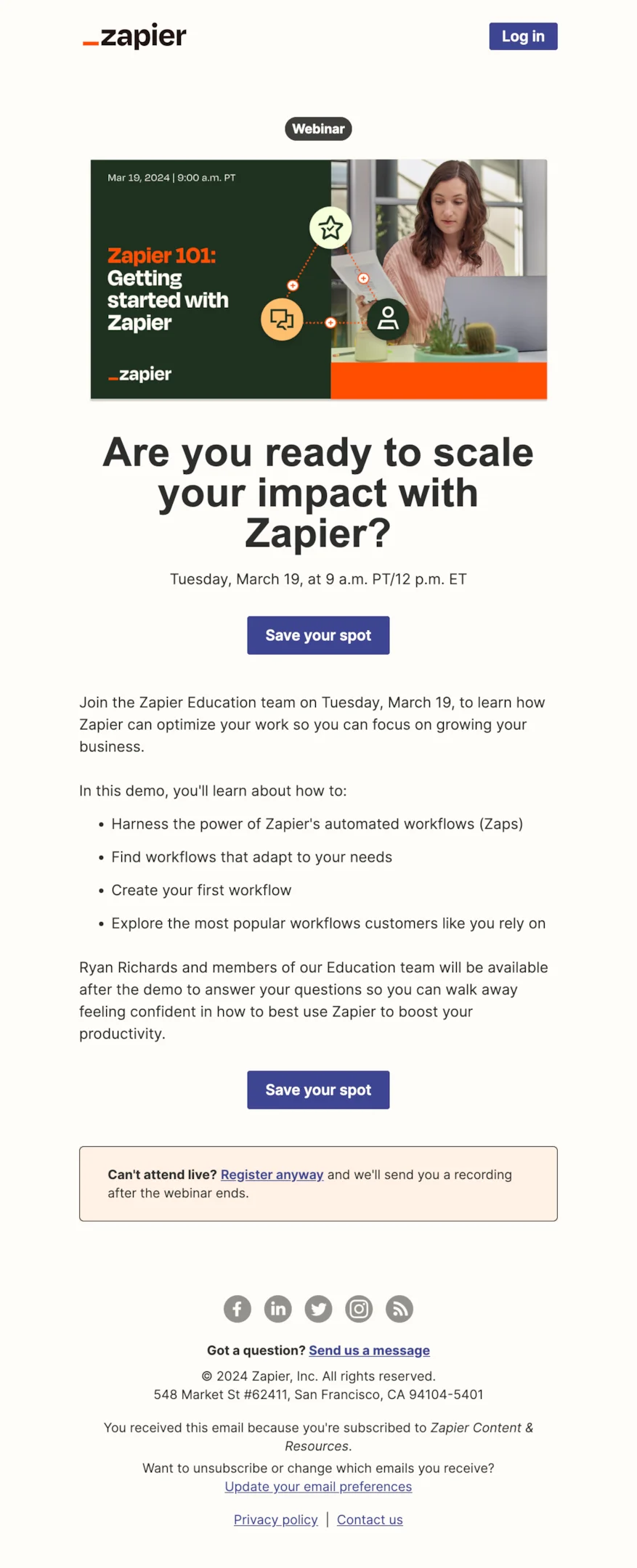Click the star icon in the webinar banner
The height and width of the screenshot is (1568, 637).
point(330,228)
